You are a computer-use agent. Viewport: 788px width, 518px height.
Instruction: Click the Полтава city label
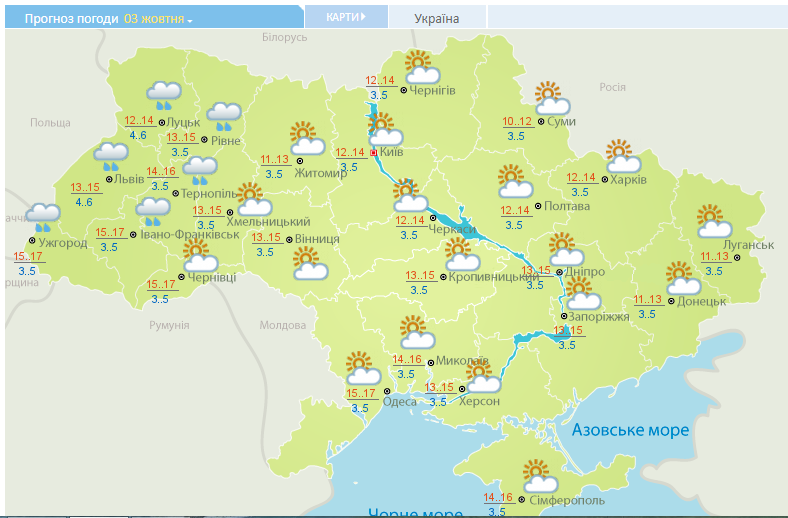coord(567,207)
